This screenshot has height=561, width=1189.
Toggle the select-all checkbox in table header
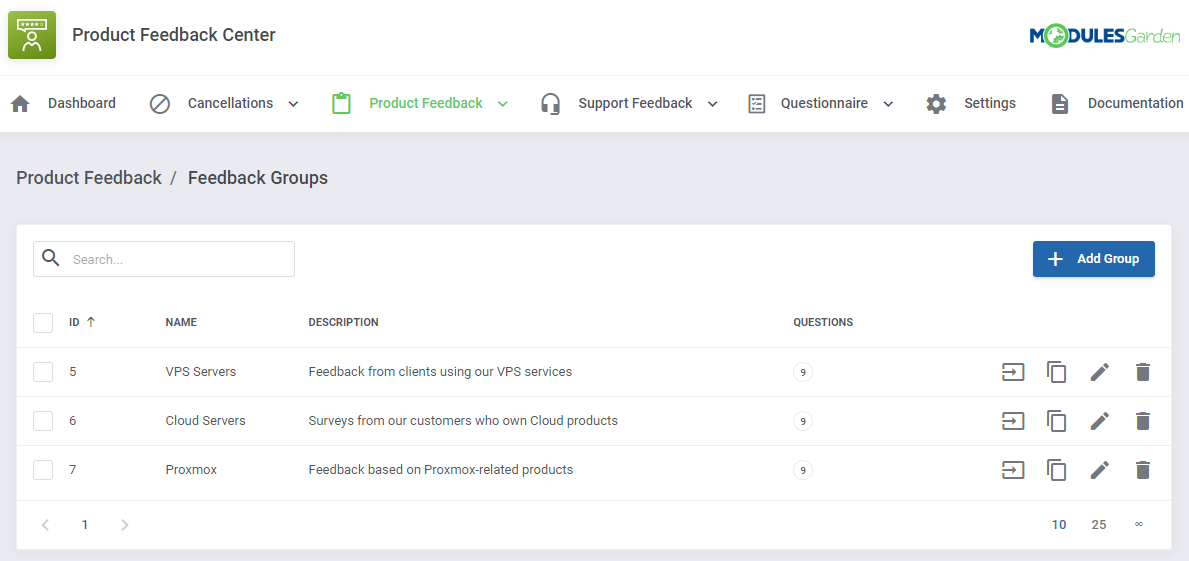pos(43,323)
